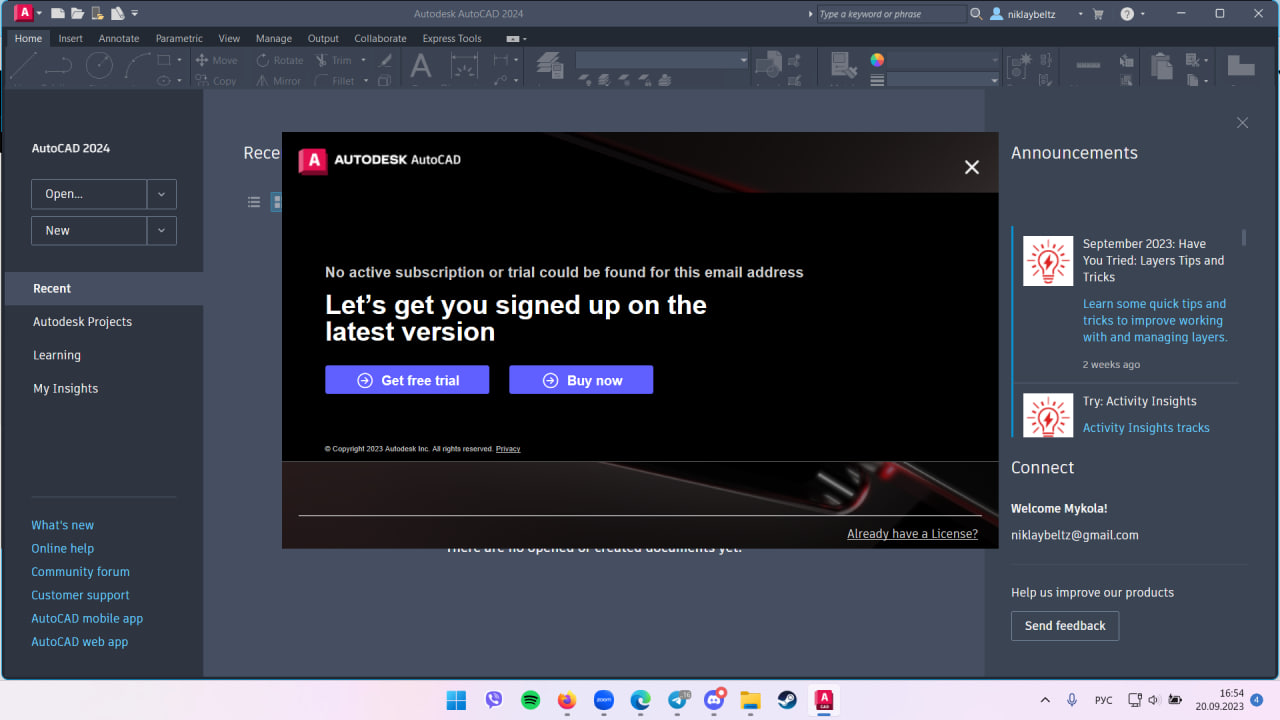Open the Autodesk App Store cart icon
1280x720 pixels.
pyautogui.click(x=1098, y=14)
